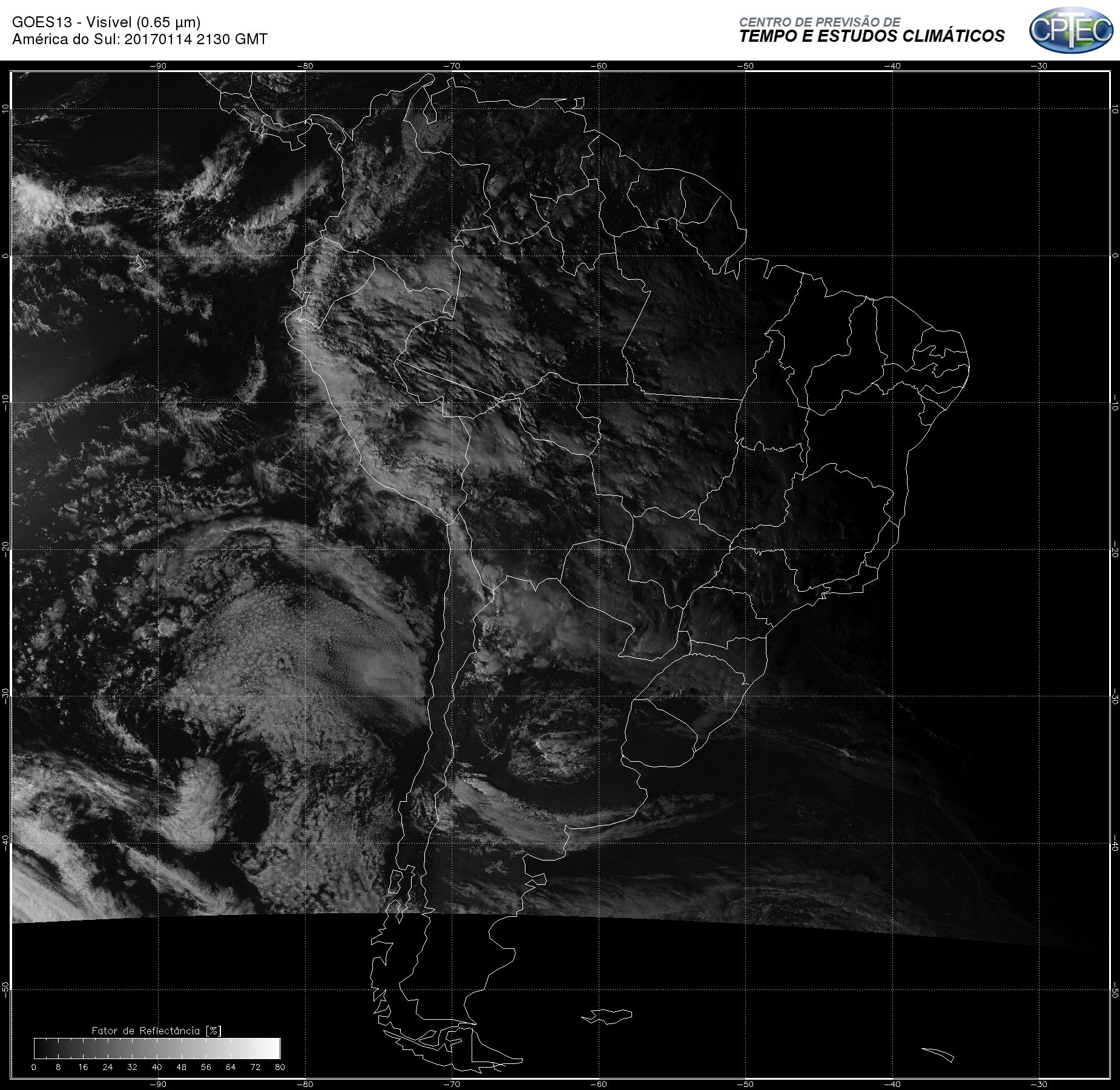Click the '80' tick on reflectance scale

point(280,1067)
